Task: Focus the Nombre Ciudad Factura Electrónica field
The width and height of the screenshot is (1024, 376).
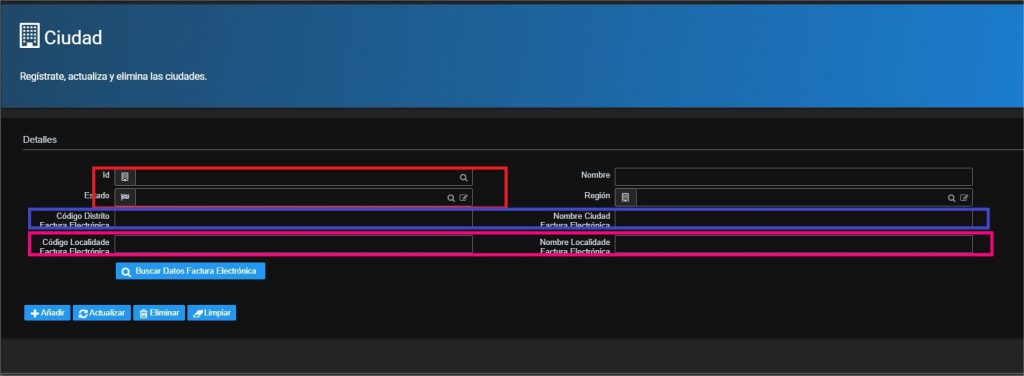Action: pos(793,218)
